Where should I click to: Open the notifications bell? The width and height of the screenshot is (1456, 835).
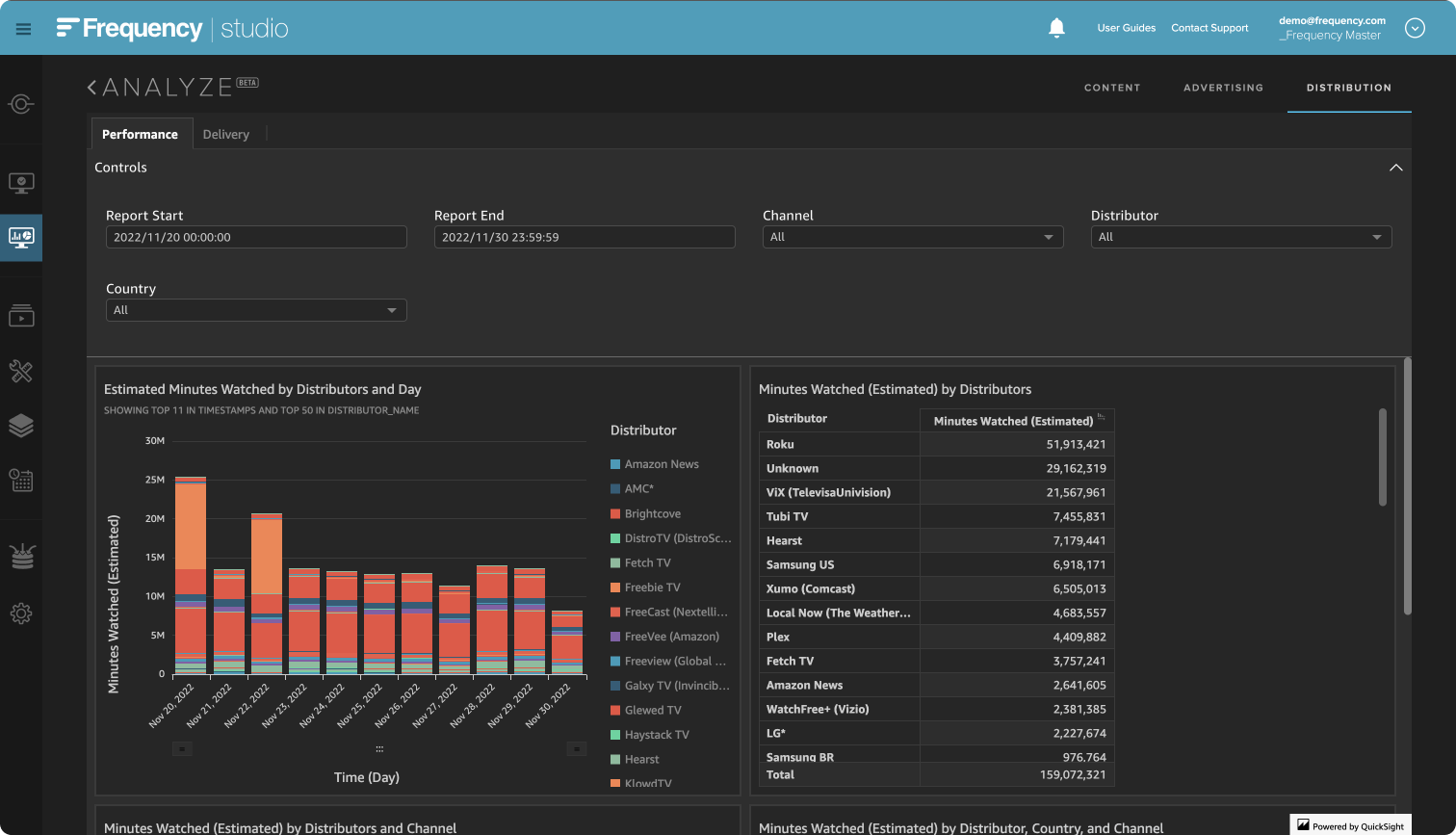click(1056, 28)
